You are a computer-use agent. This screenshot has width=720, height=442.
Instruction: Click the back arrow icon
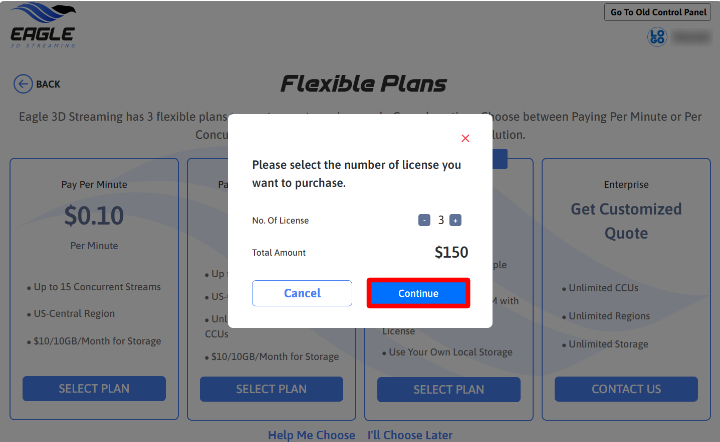(23, 84)
